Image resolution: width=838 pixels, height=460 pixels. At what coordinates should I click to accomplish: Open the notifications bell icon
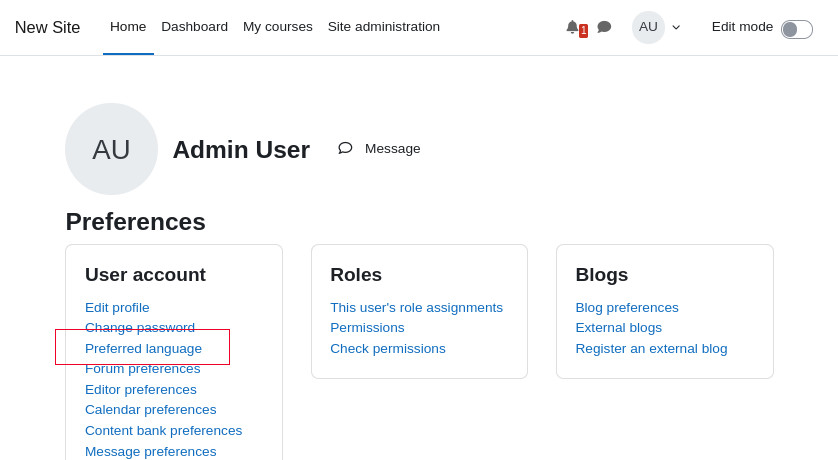click(572, 27)
